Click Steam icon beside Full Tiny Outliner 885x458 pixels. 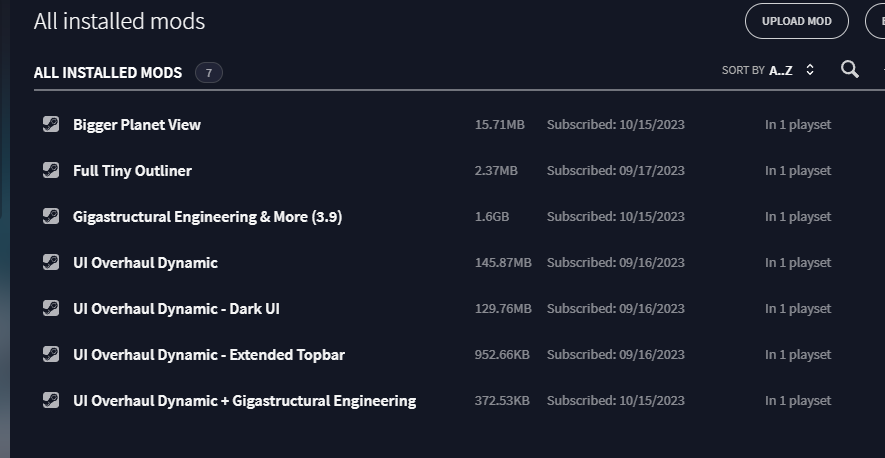[51, 170]
